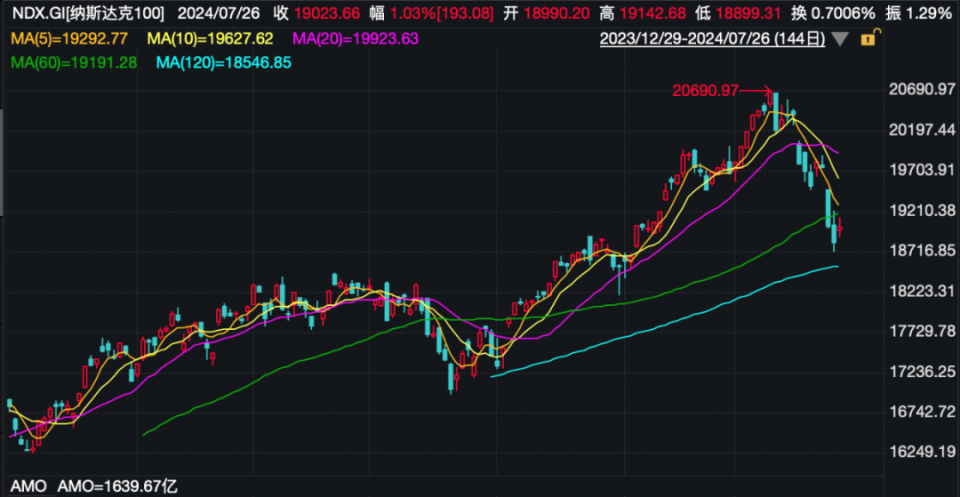Click the red 20690.97 peak price annotation
960x497 pixels.
coord(705,90)
